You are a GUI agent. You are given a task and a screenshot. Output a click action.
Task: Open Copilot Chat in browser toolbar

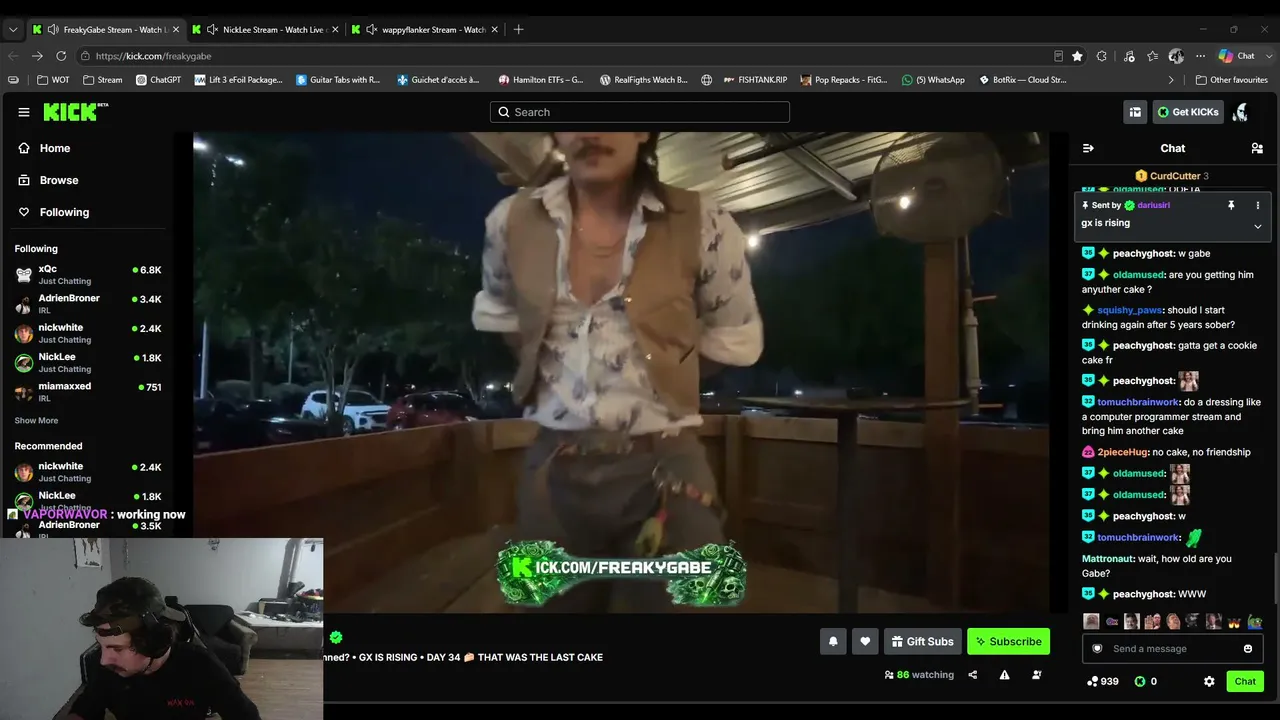[x=1238, y=56]
